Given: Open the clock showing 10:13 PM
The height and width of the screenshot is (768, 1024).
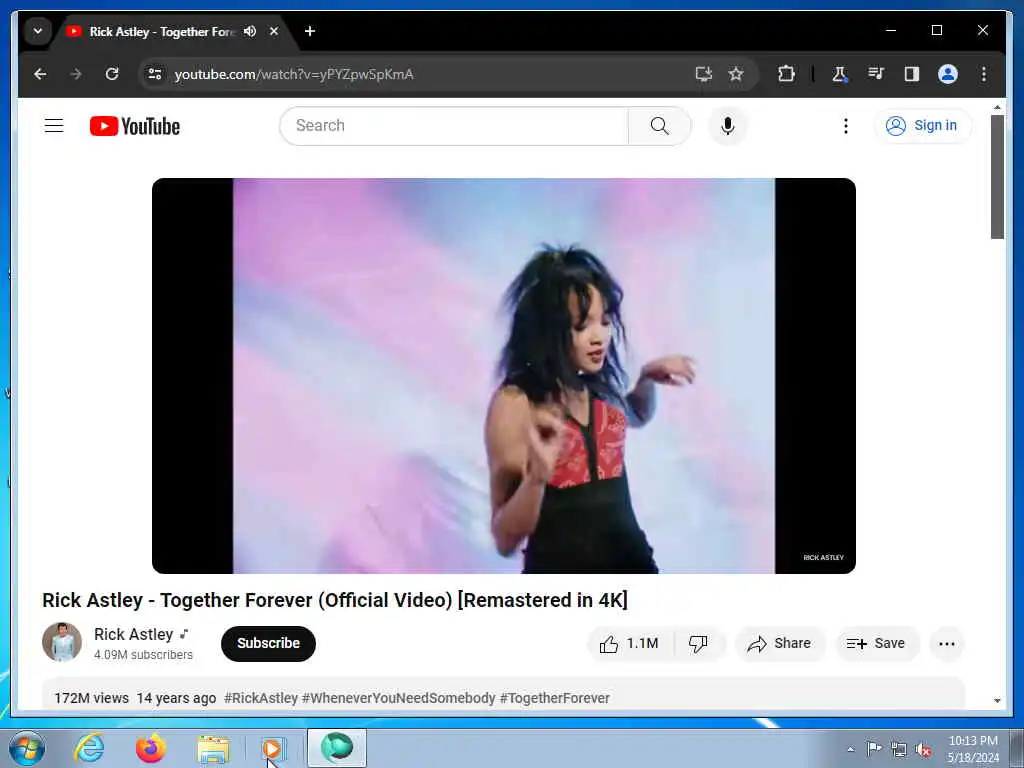Looking at the screenshot, I should pos(973,749).
